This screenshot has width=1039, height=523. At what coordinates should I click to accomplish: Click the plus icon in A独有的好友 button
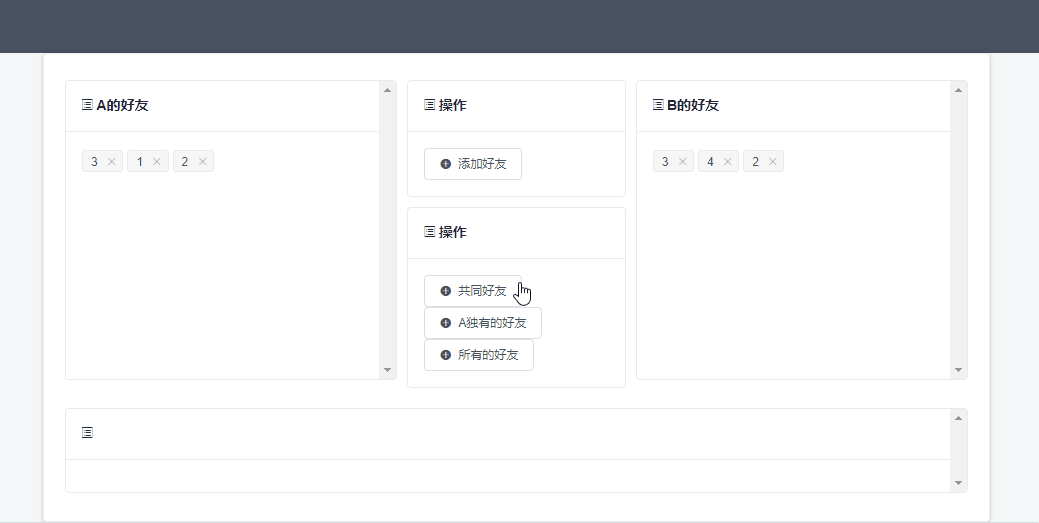point(446,323)
